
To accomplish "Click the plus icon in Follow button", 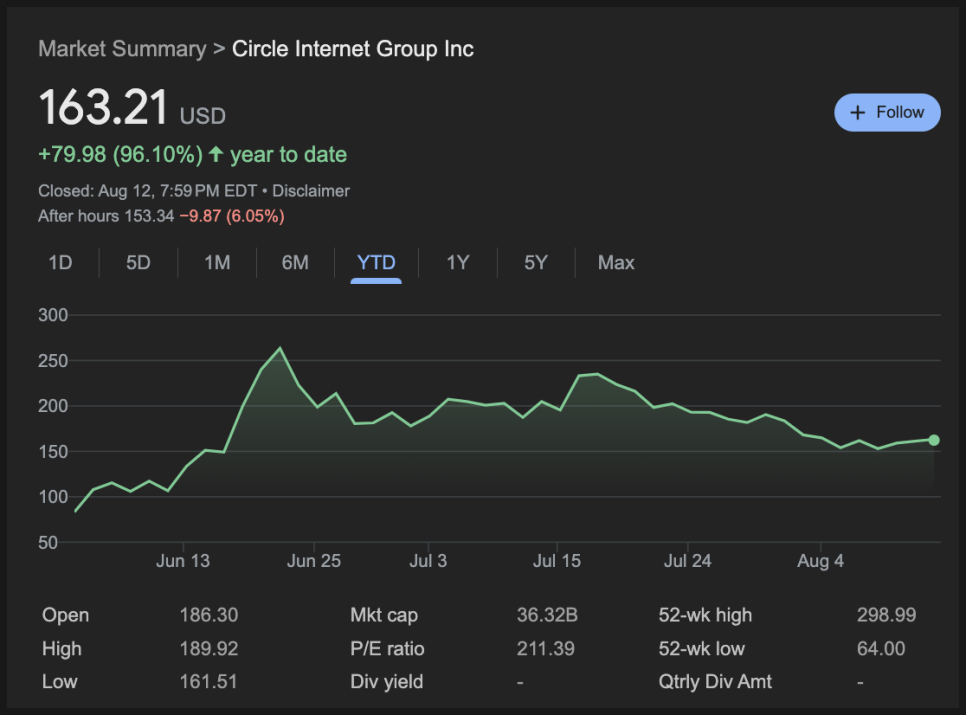I will tap(858, 113).
